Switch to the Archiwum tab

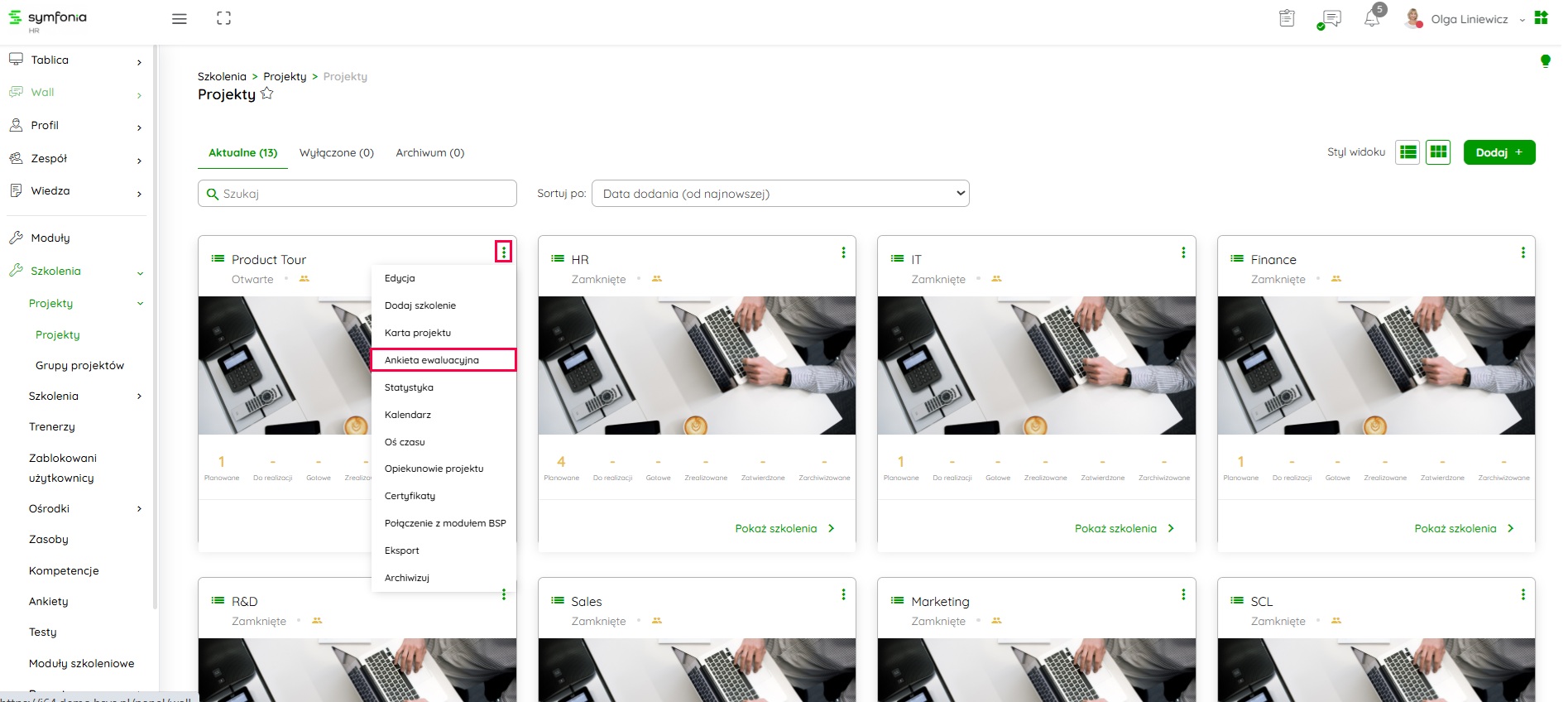(x=429, y=153)
